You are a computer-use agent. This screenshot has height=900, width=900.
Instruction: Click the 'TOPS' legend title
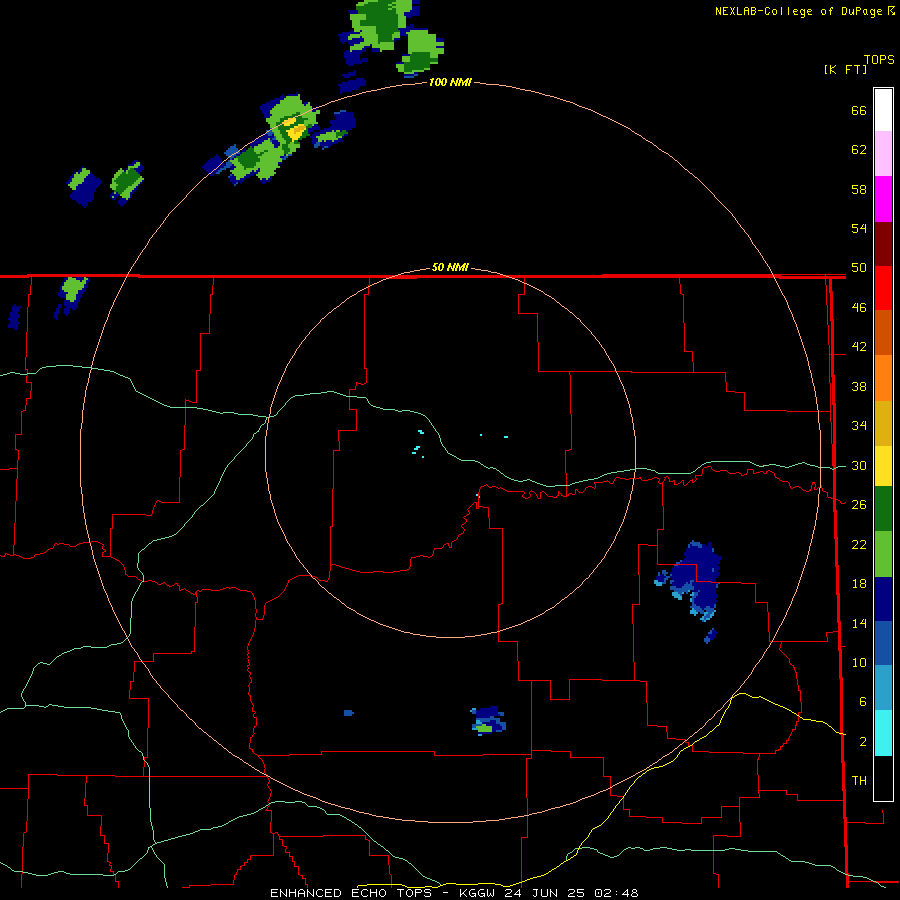879,60
